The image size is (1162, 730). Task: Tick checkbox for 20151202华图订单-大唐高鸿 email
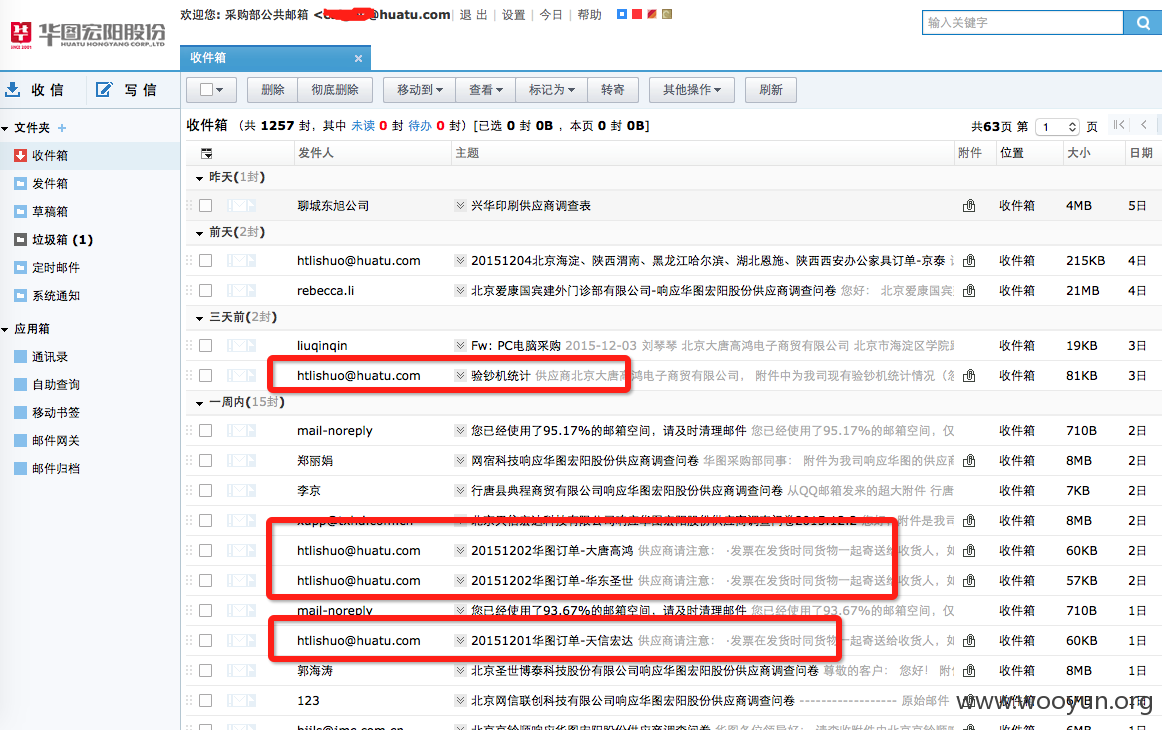click(x=206, y=551)
